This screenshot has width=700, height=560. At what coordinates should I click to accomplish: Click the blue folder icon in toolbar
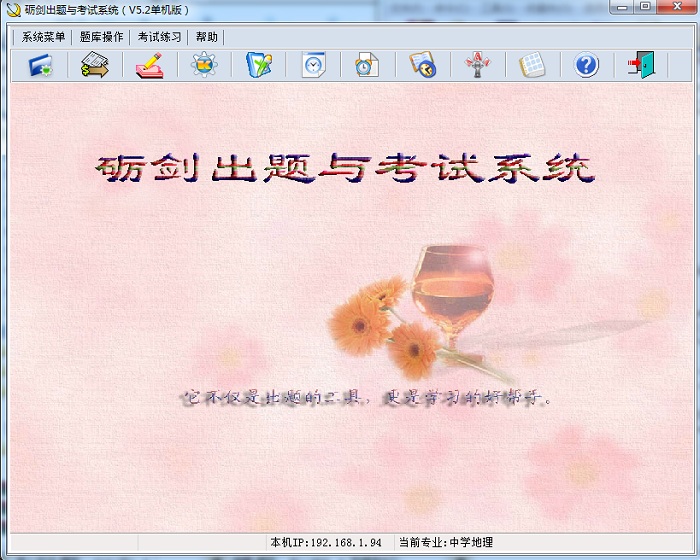41,66
